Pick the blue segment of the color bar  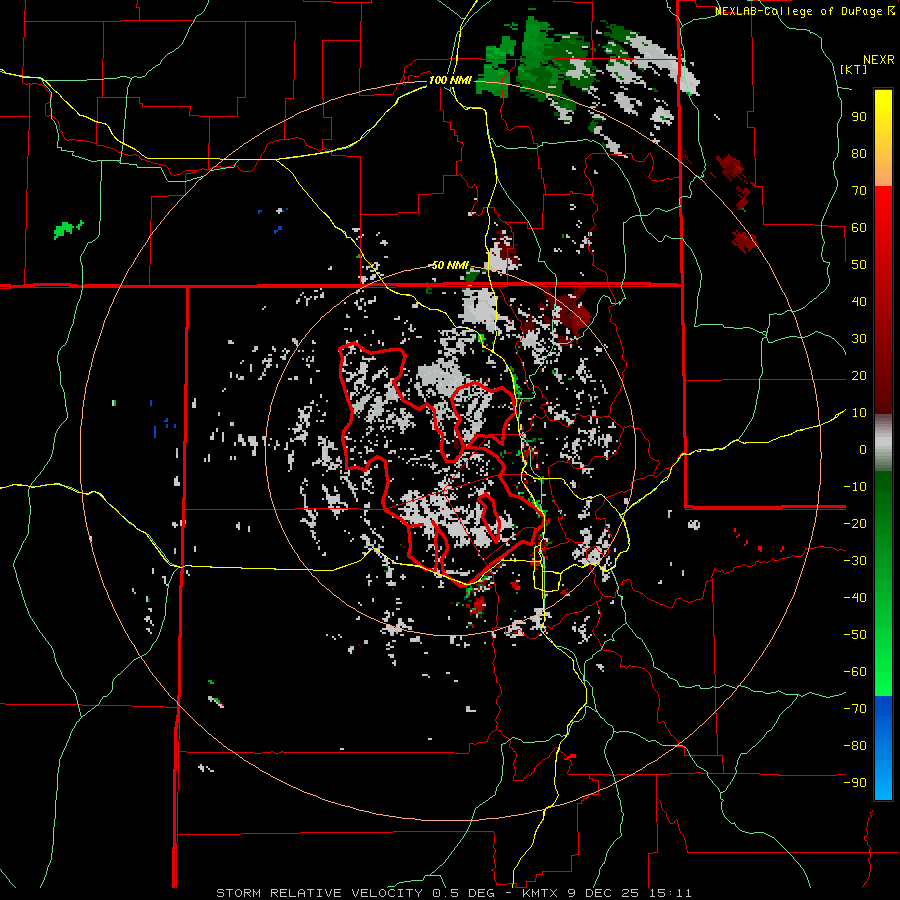click(x=883, y=747)
